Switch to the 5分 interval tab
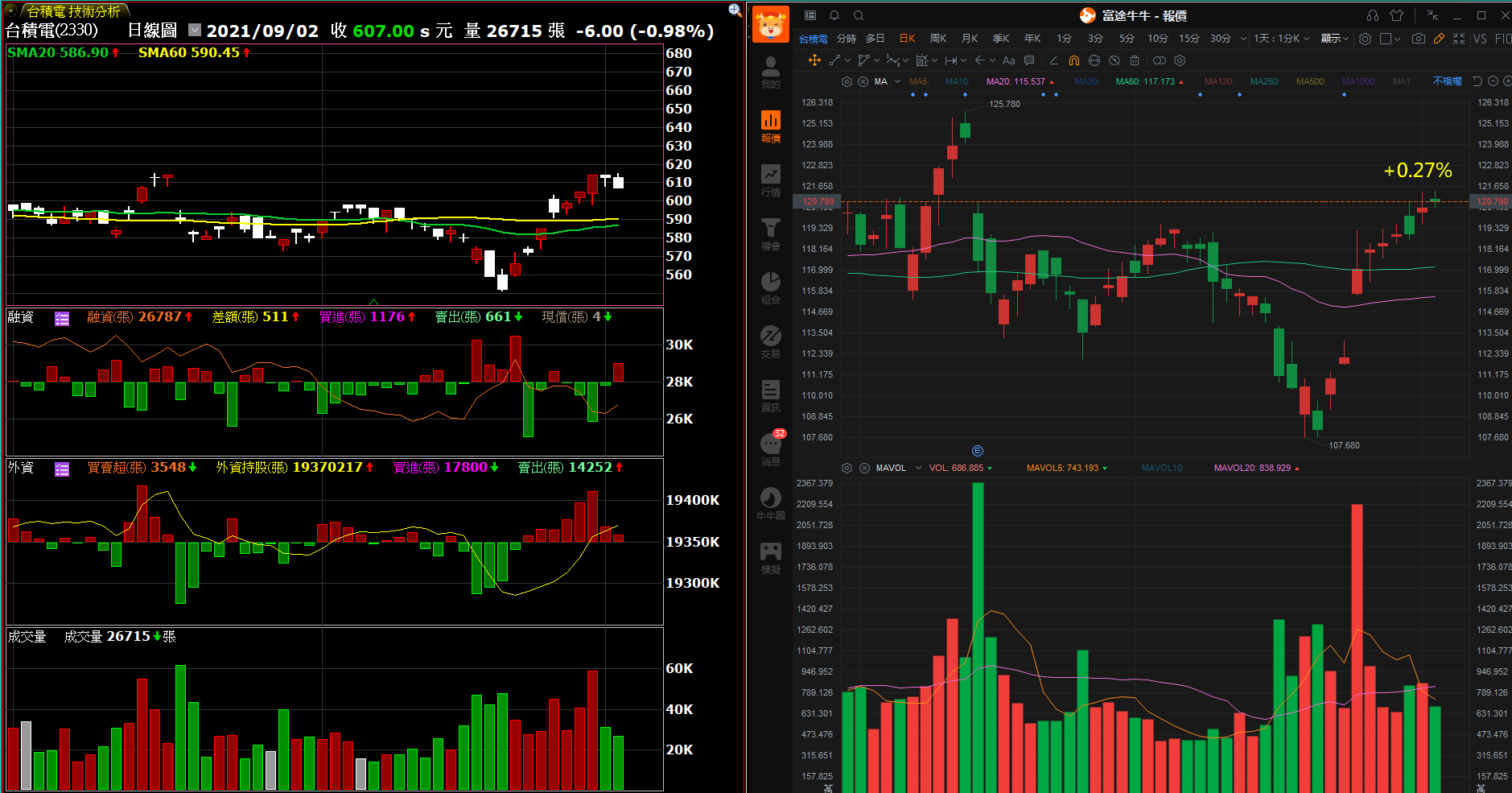 click(1127, 39)
